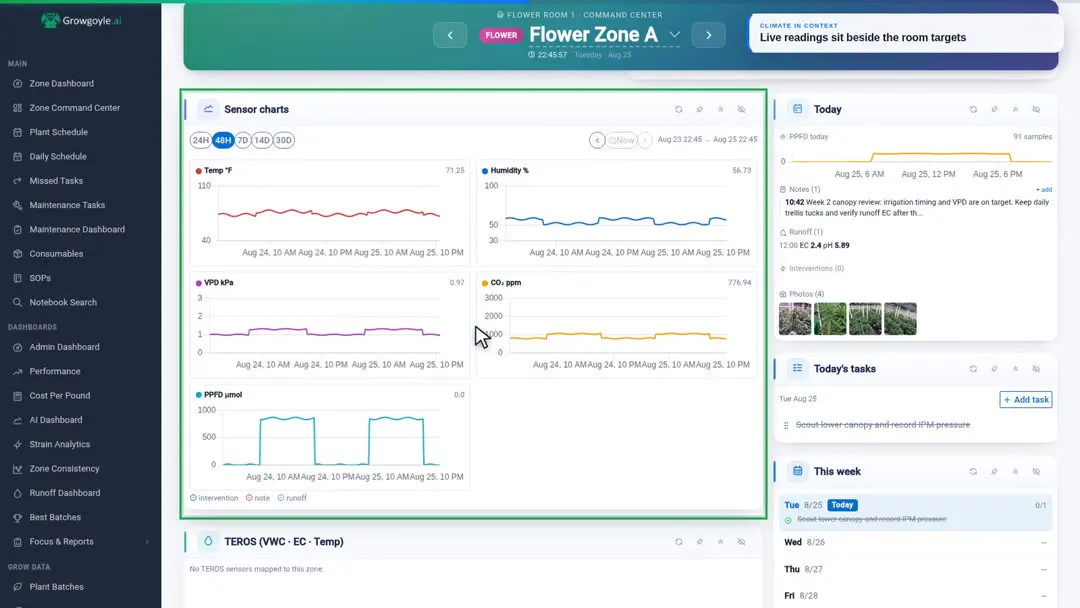Hide Today's tasks widget
The height and width of the screenshot is (608, 1080).
click(x=1037, y=369)
